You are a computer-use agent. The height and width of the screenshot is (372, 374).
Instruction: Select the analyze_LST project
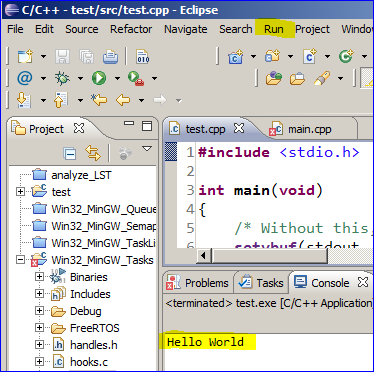pyautogui.click(x=72, y=175)
